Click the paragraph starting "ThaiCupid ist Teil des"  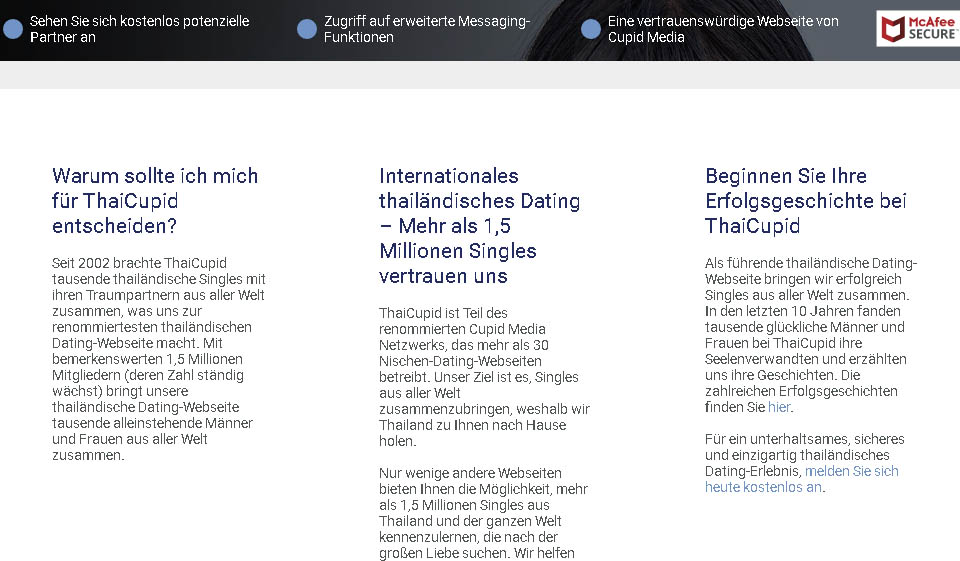pos(483,377)
